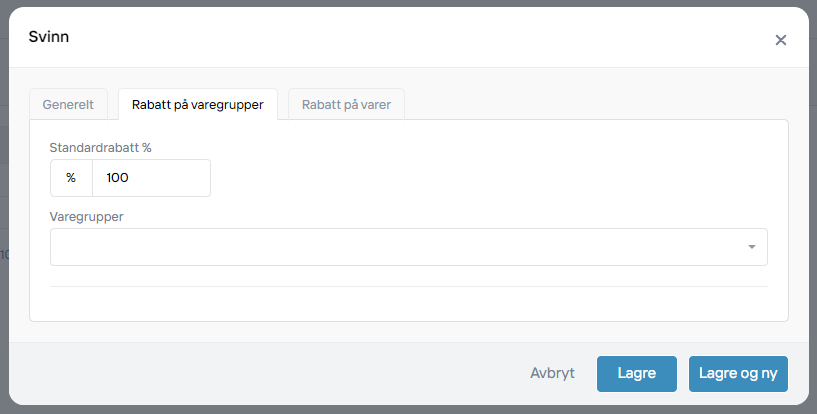
Task: Click the Varegrupper field label
Action: point(86,216)
